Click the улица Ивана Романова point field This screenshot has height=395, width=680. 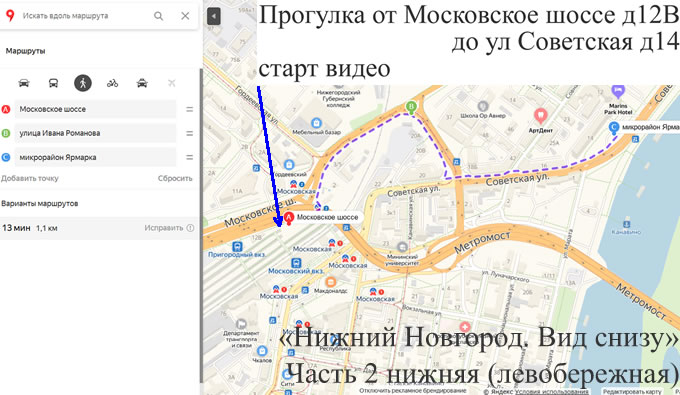click(95, 133)
